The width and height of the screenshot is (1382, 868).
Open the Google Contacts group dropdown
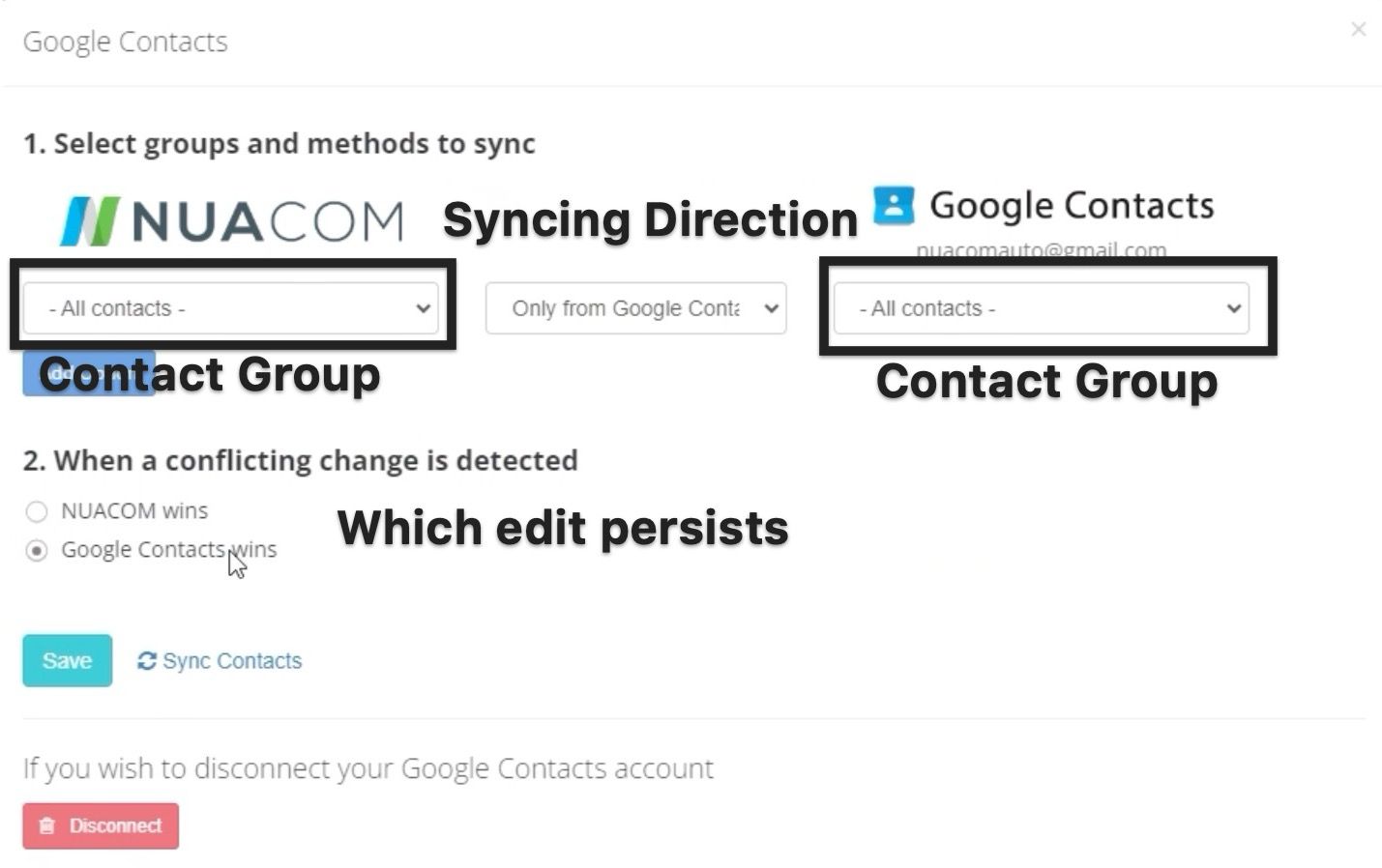click(1041, 308)
